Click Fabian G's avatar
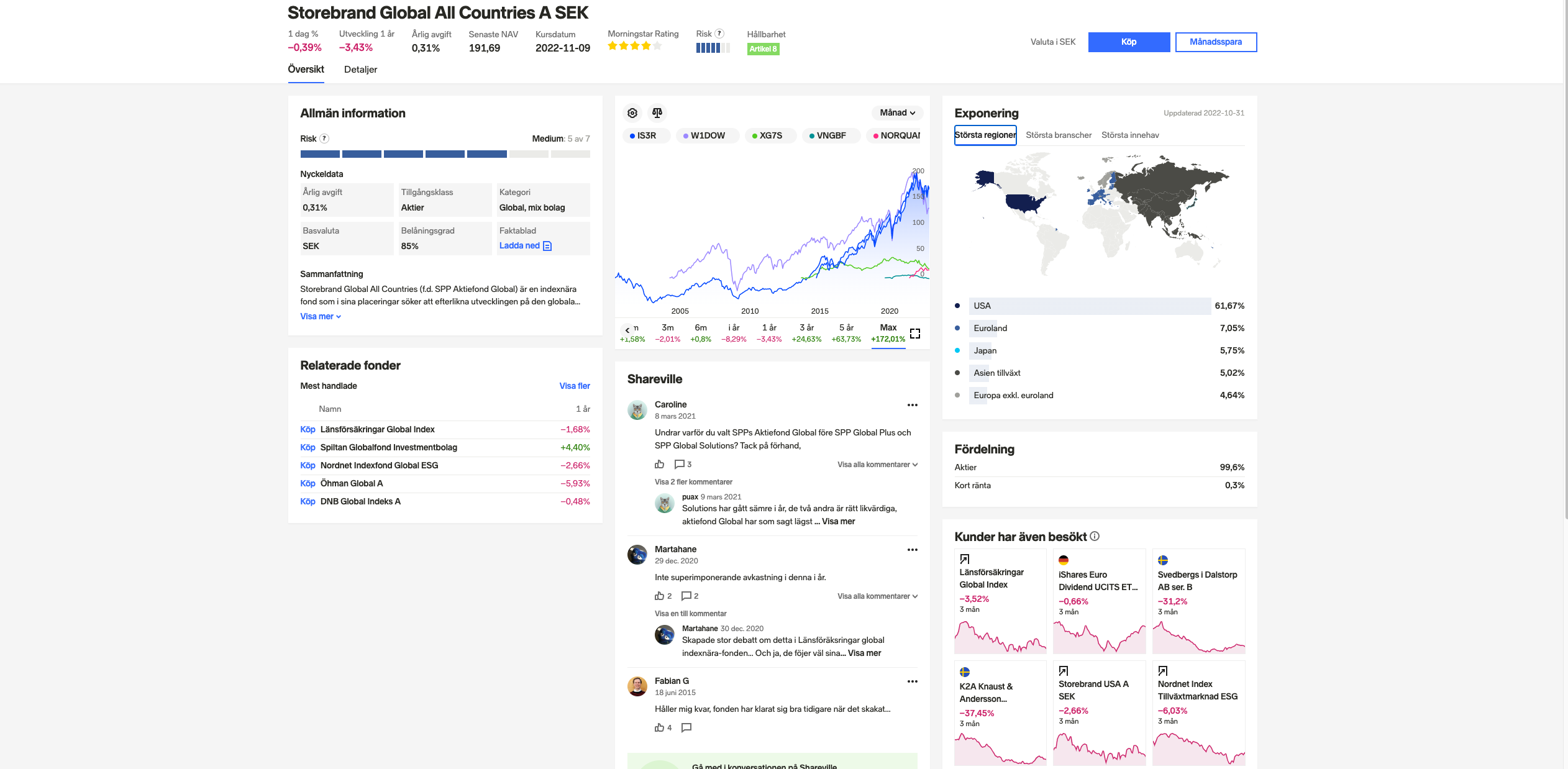 pyautogui.click(x=637, y=686)
